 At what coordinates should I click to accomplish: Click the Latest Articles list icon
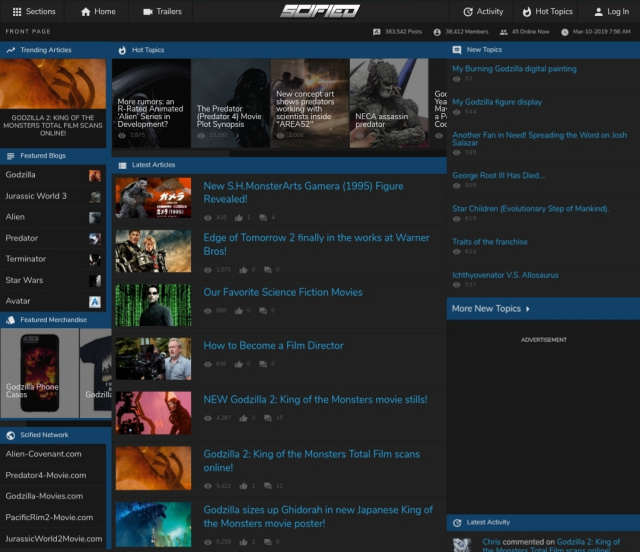(122, 165)
